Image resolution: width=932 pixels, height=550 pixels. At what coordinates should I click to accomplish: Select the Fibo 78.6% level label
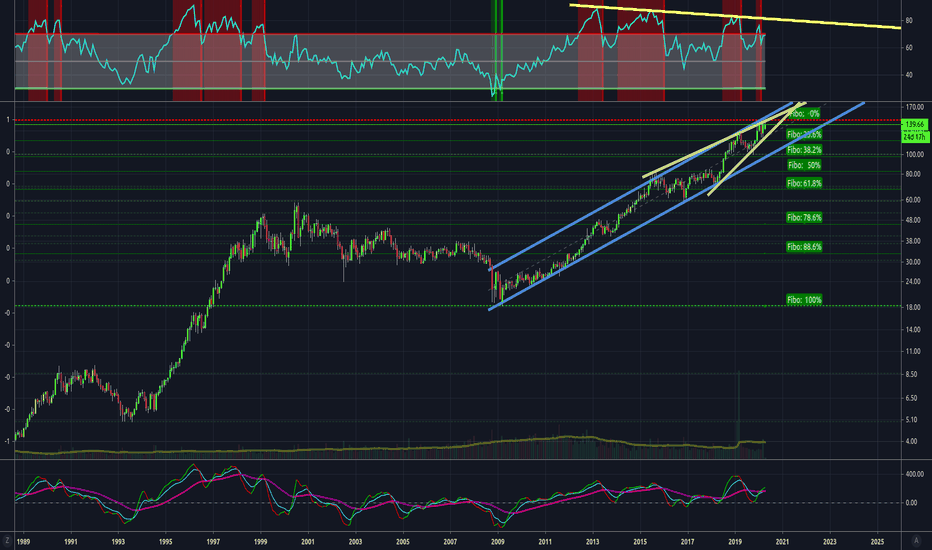click(804, 218)
